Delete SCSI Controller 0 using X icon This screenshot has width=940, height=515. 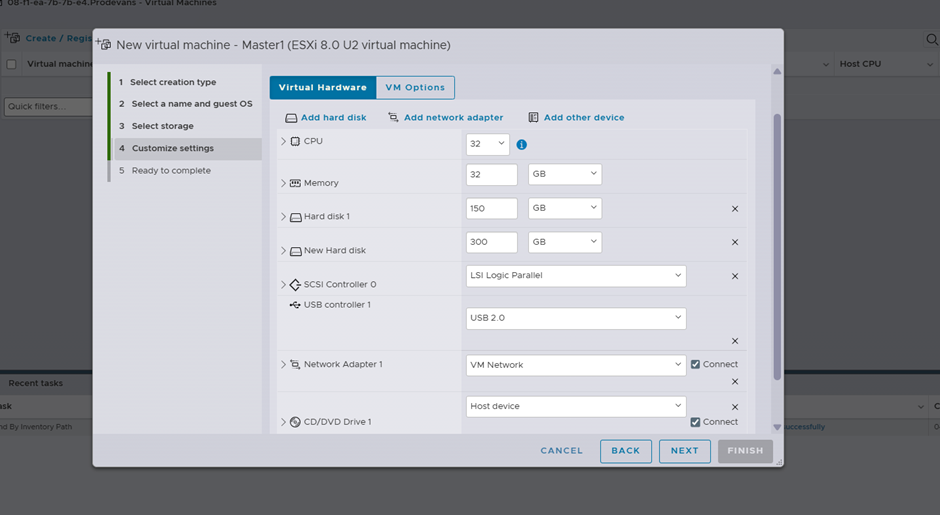(735, 276)
